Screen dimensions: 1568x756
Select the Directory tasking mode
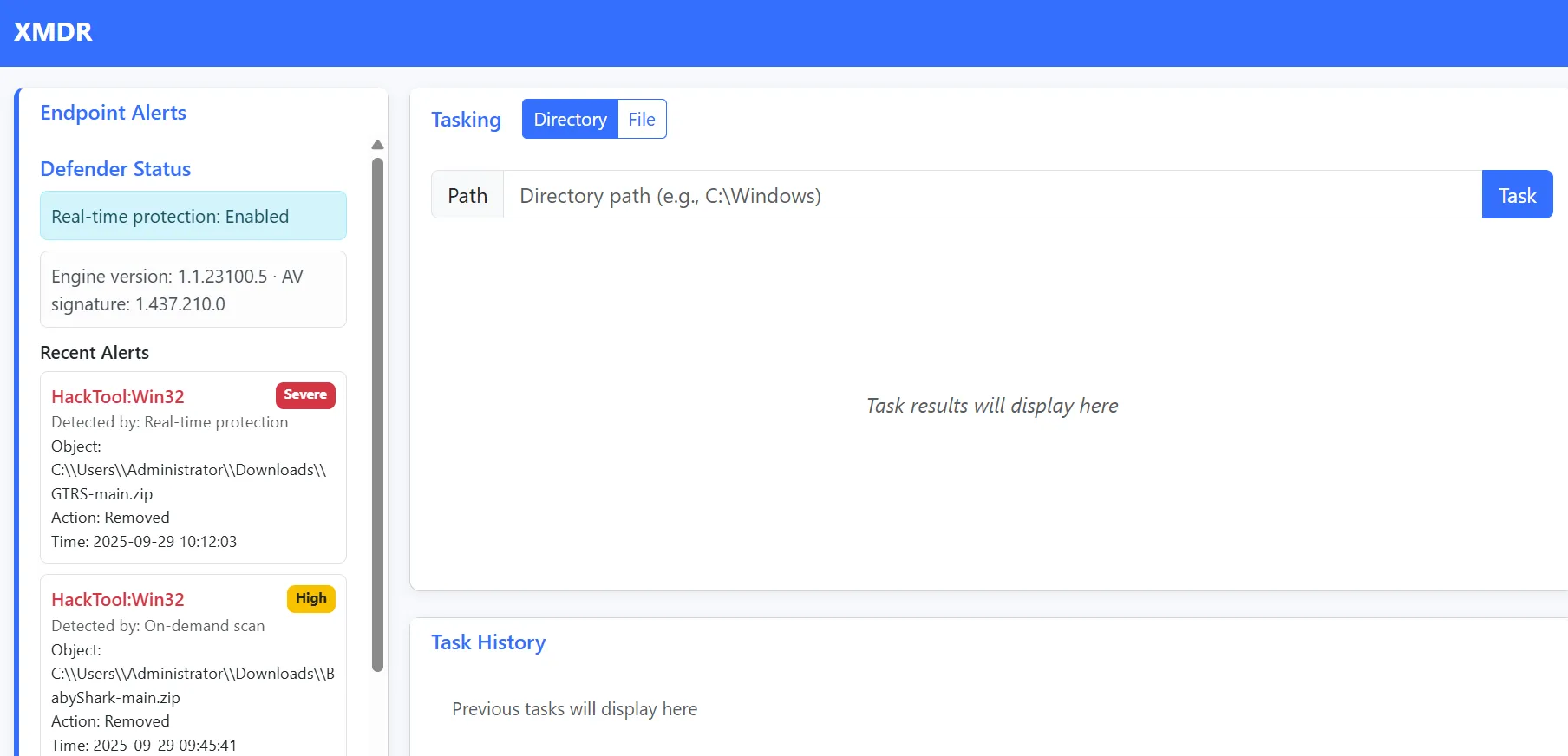(x=570, y=119)
